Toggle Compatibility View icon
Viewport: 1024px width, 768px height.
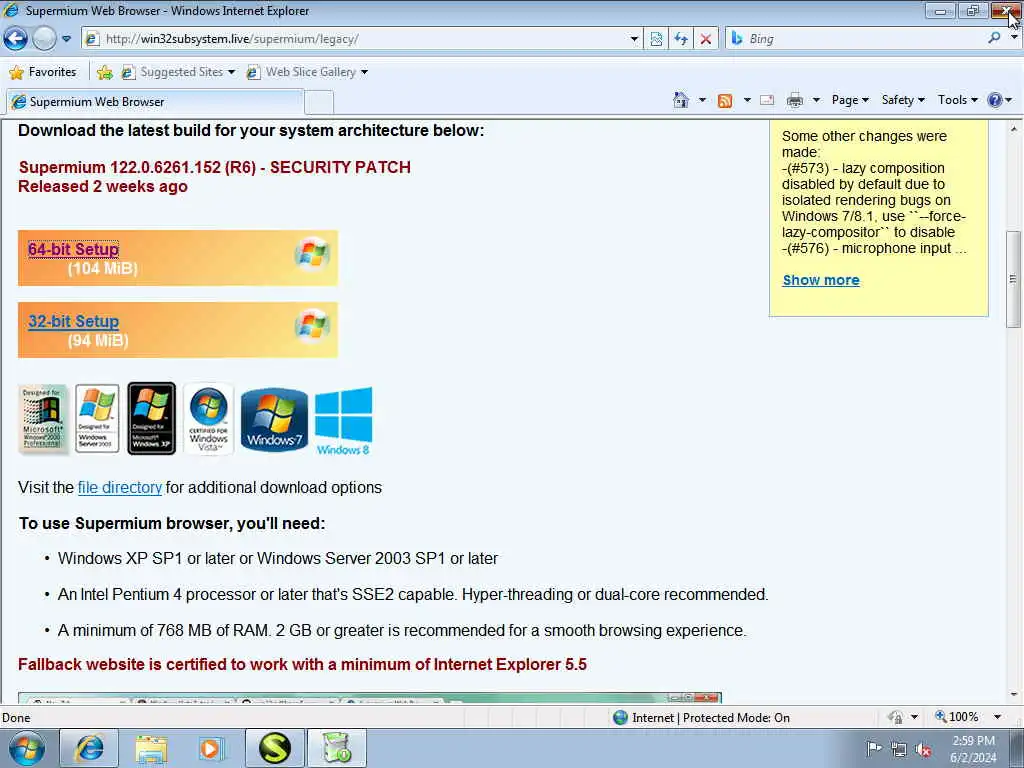tap(656, 39)
